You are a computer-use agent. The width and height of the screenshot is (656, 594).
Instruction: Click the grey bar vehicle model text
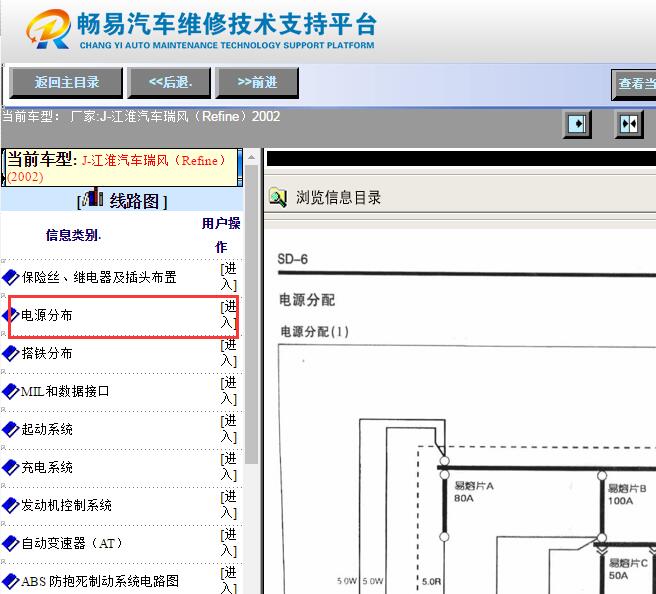141,116
